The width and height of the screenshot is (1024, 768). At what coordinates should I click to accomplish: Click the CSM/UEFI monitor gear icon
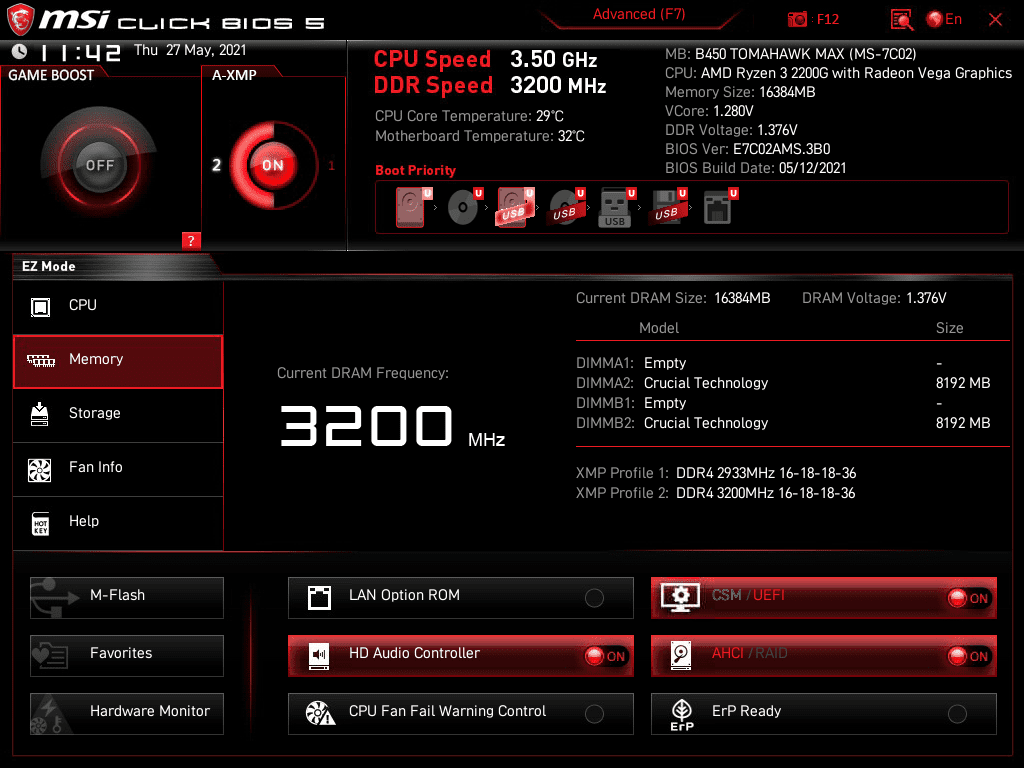(680, 597)
